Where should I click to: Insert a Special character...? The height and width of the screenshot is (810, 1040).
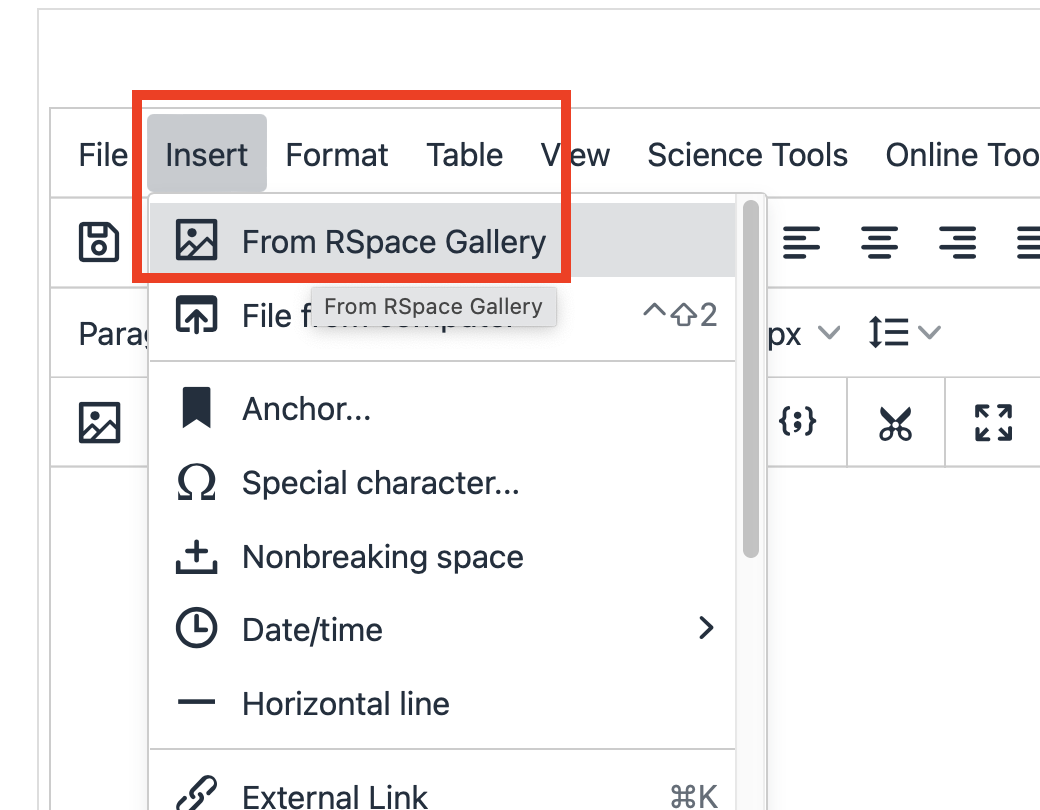(442, 482)
